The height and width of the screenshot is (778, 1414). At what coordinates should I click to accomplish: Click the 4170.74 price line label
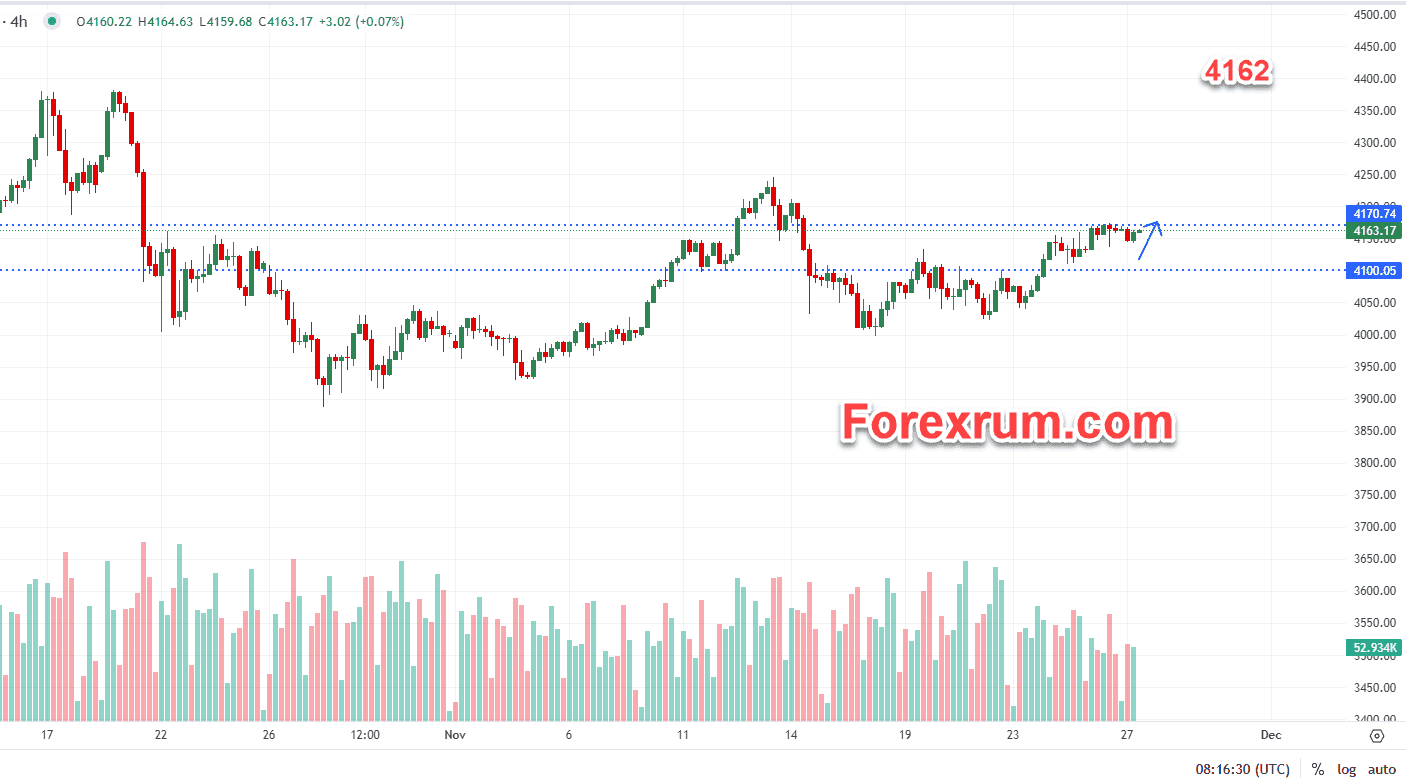click(1374, 214)
